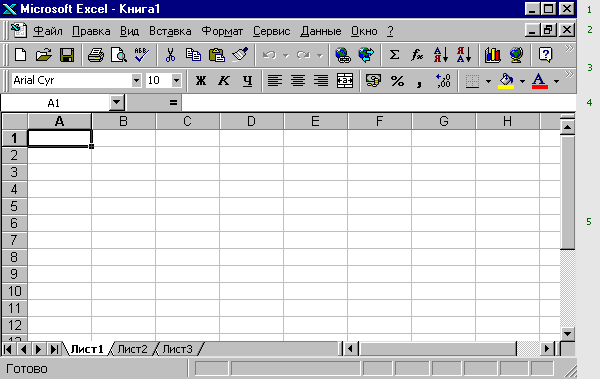Sort descending Я-А
Screen dimensions: 600x379
point(464,55)
